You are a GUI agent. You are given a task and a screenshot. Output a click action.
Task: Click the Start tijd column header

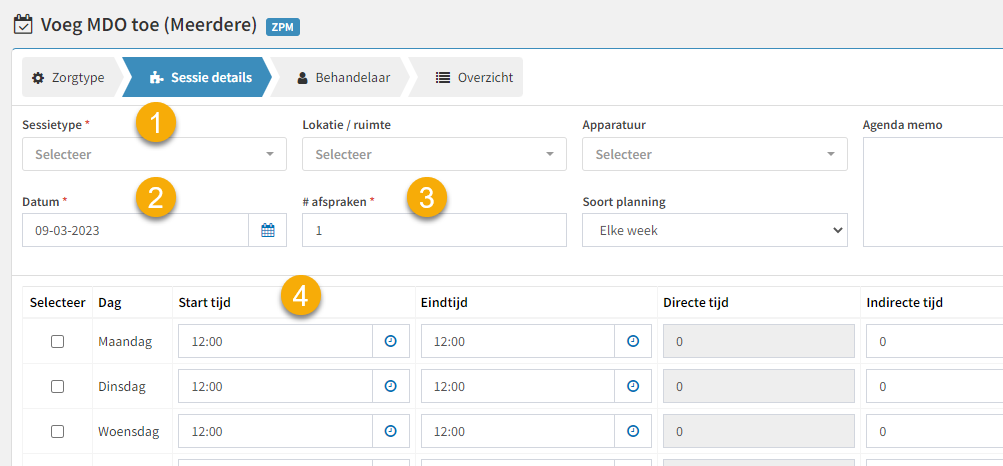coord(204,303)
